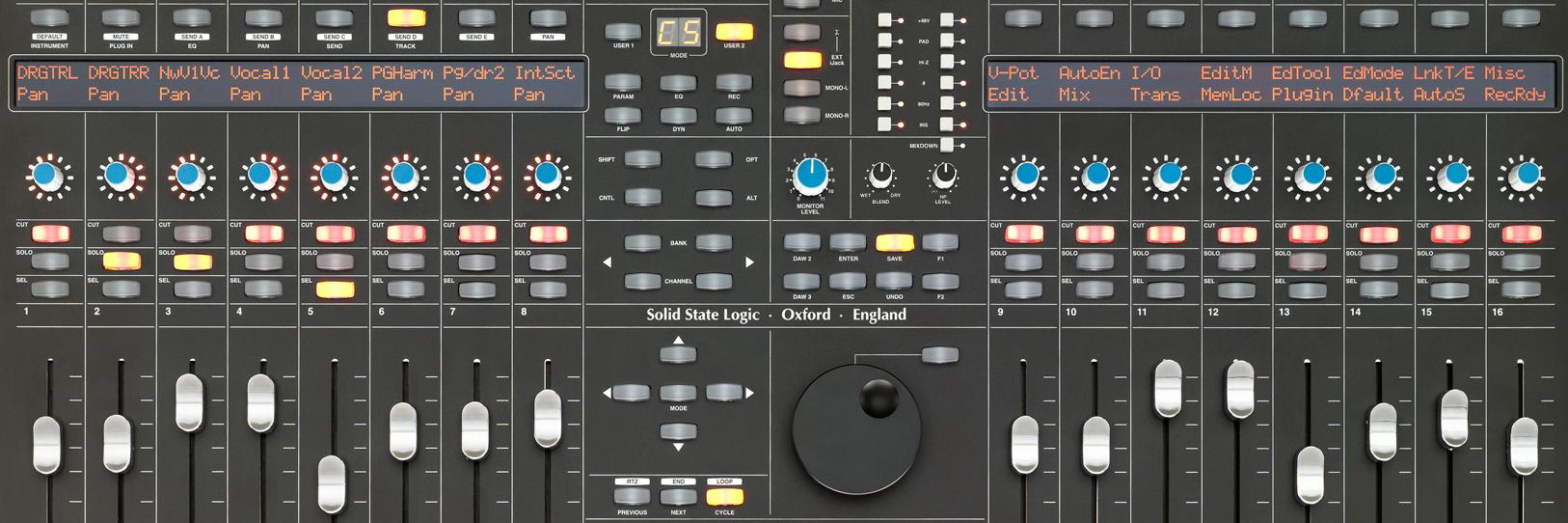Click the F1 function button
This screenshot has height=523, width=1568.
(x=940, y=243)
